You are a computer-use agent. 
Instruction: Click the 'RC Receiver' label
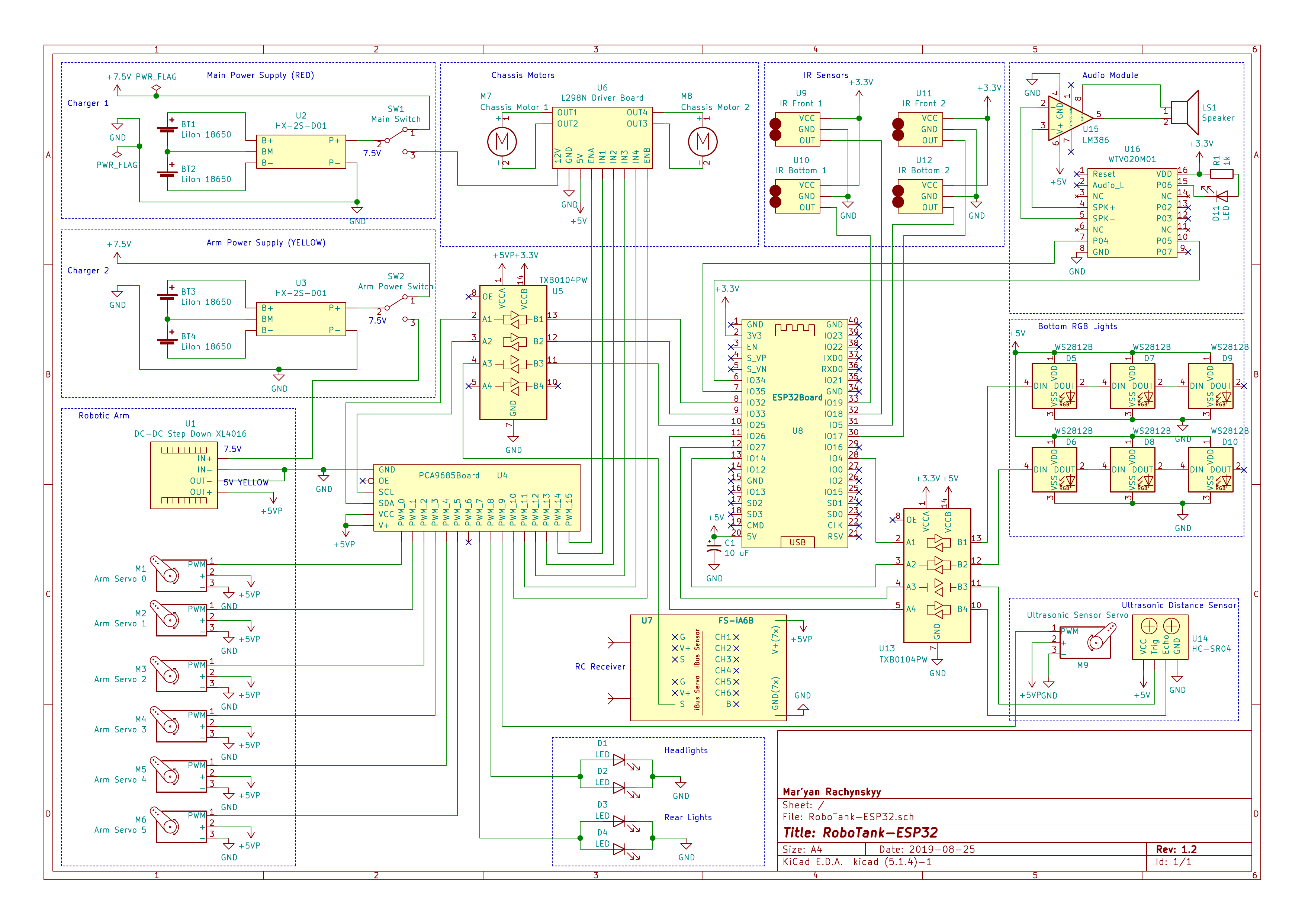(600, 666)
